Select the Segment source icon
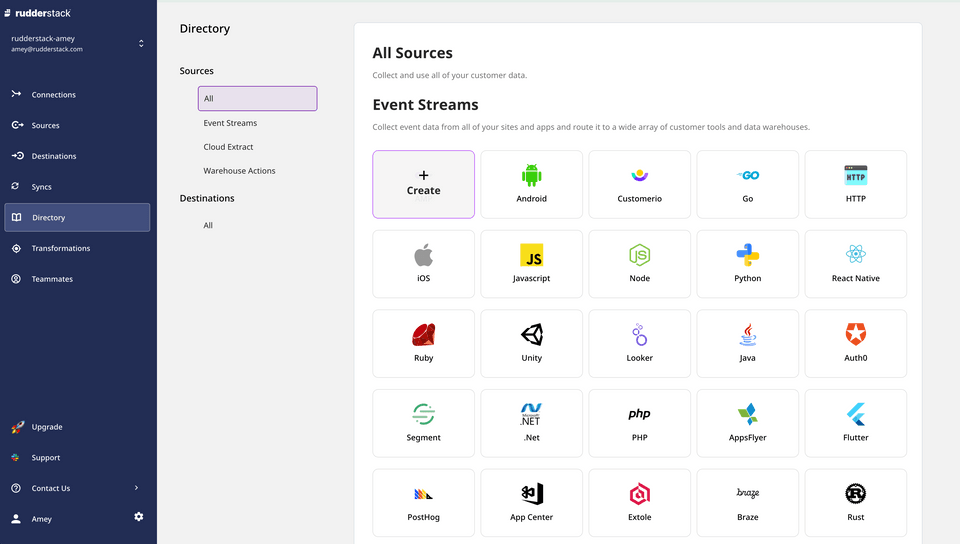The height and width of the screenshot is (544, 960). pyautogui.click(x=423, y=414)
